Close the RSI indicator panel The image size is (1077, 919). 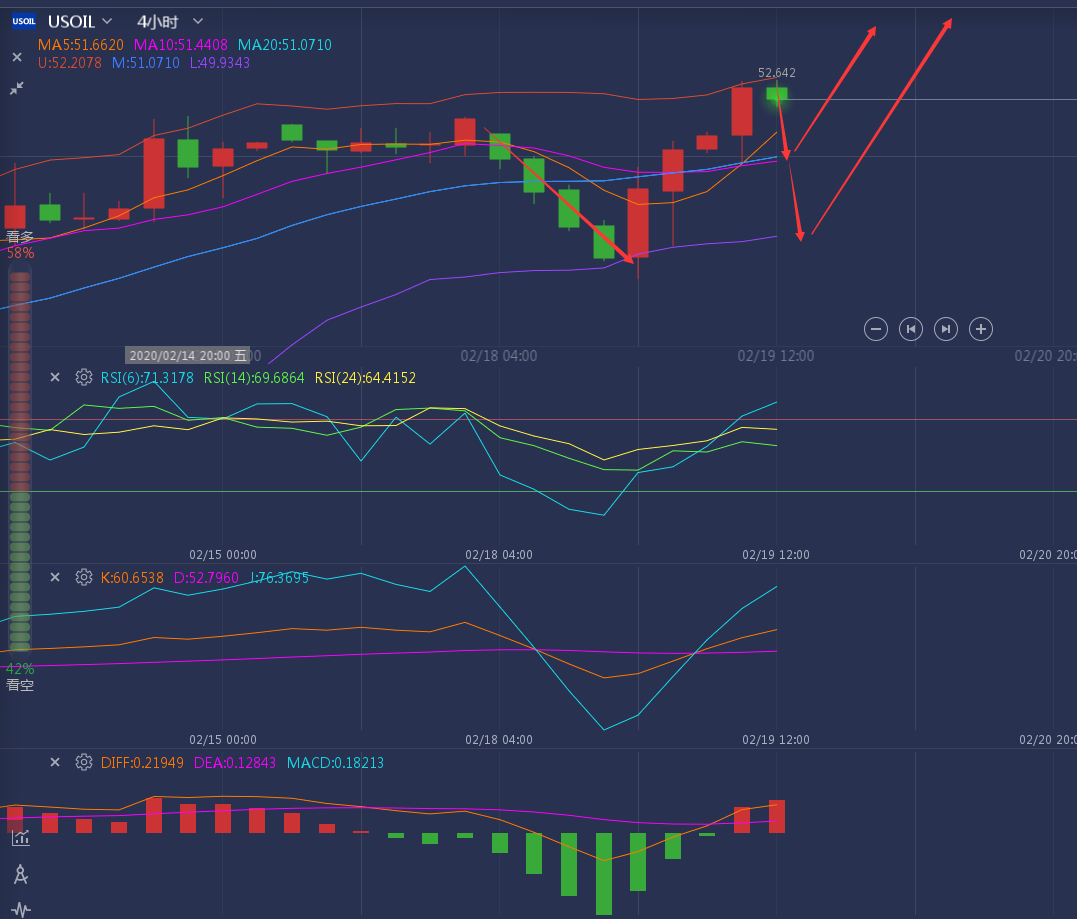[55, 377]
